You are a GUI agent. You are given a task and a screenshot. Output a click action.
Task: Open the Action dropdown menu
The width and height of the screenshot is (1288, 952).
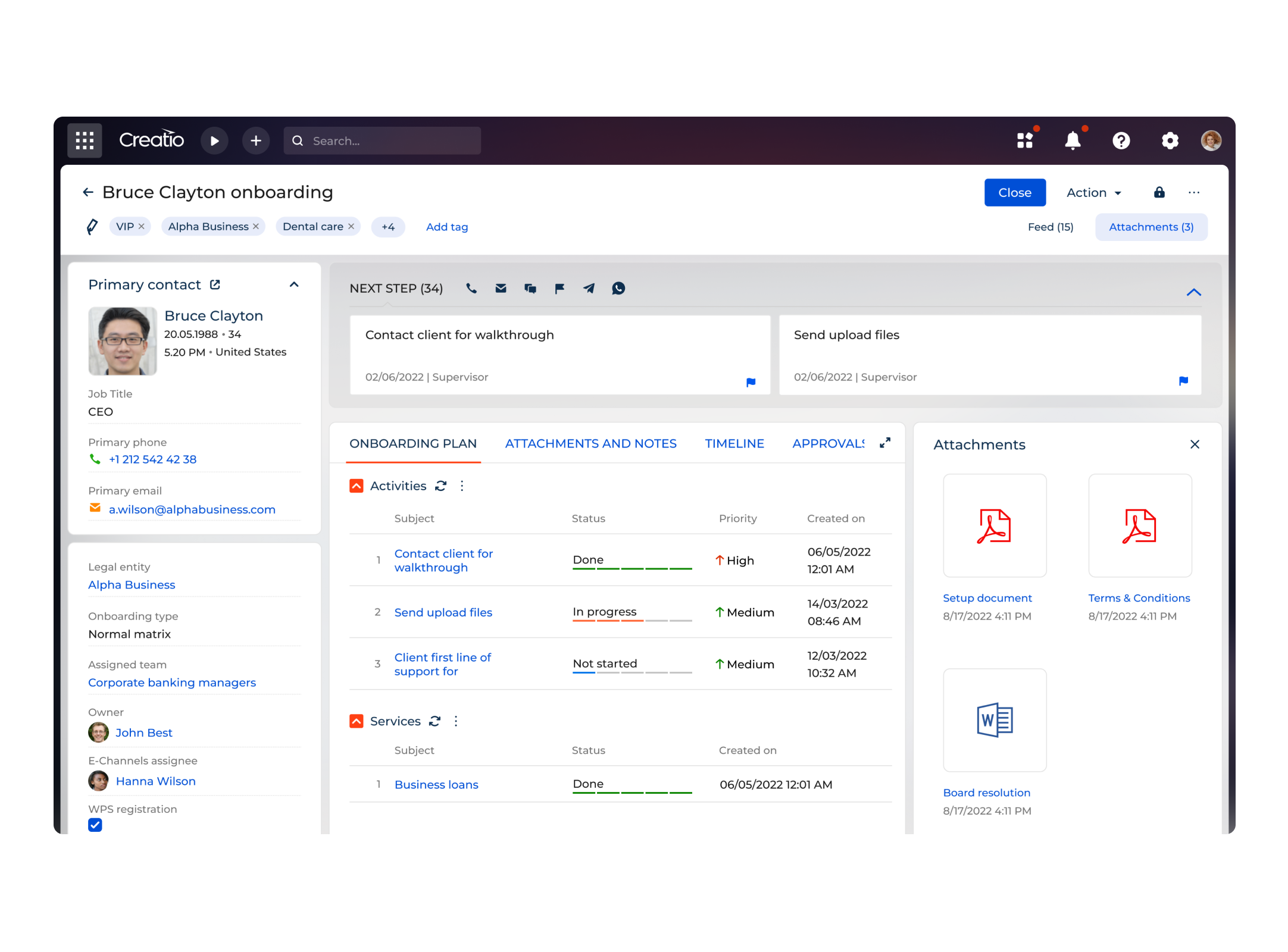tap(1093, 192)
